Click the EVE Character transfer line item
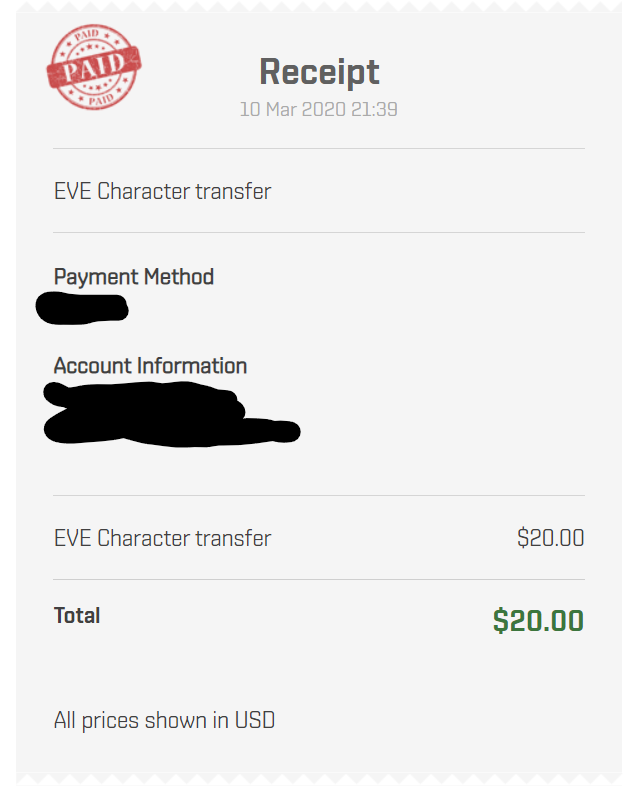The width and height of the screenshot is (627, 786). coord(162,538)
